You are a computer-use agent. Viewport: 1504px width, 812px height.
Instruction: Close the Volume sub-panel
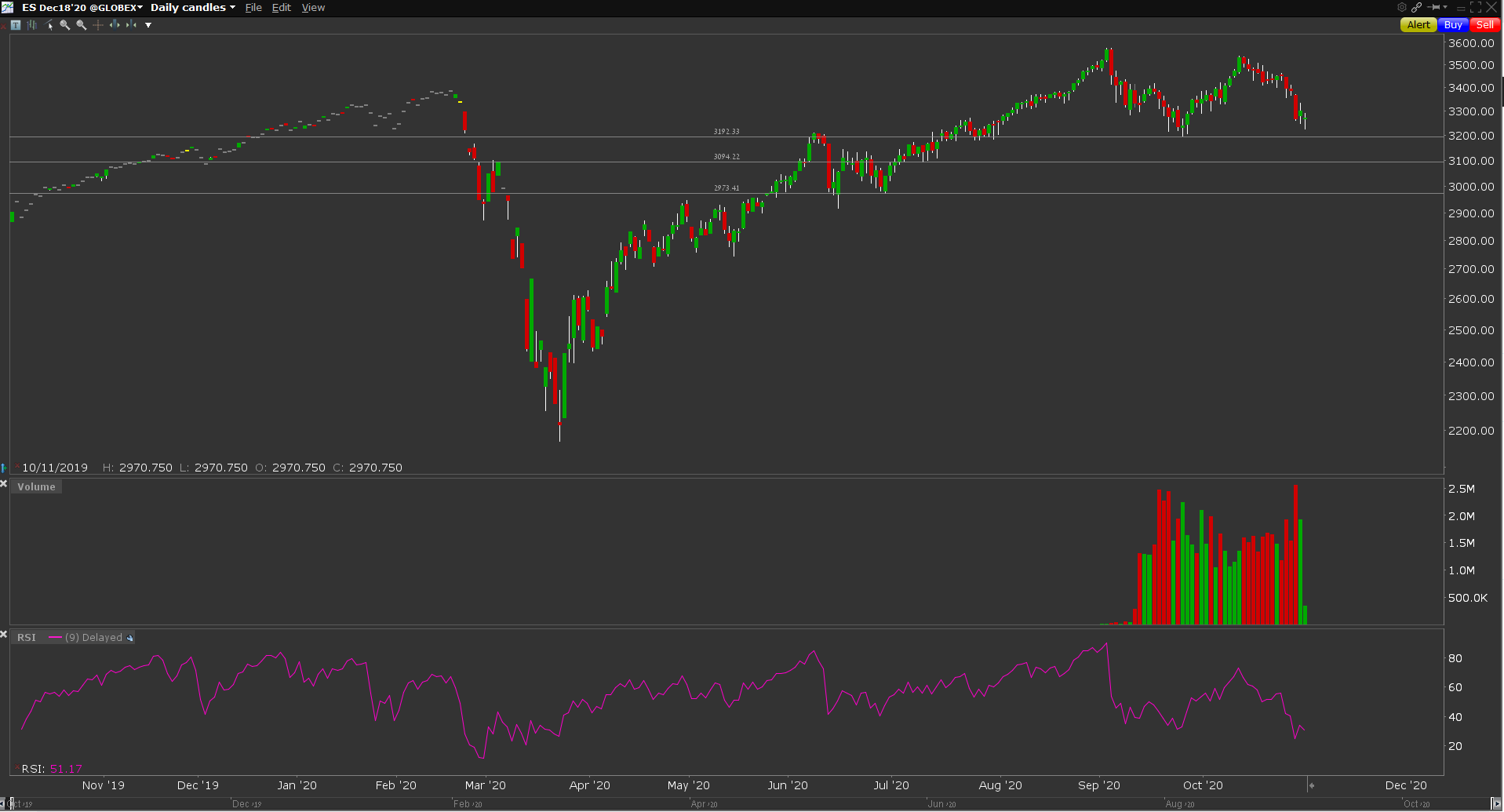pos(4,484)
